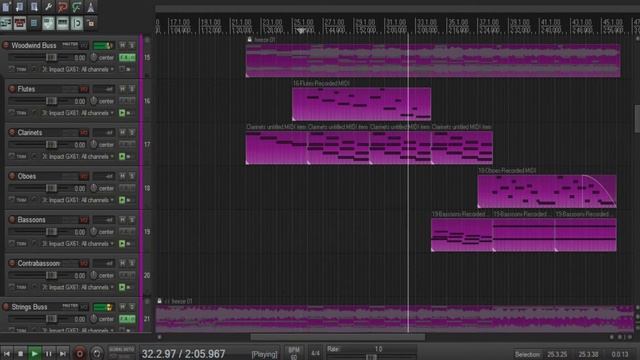Toggle the repeat loop transport button
The width and height of the screenshot is (640, 360).
[x=97, y=353]
